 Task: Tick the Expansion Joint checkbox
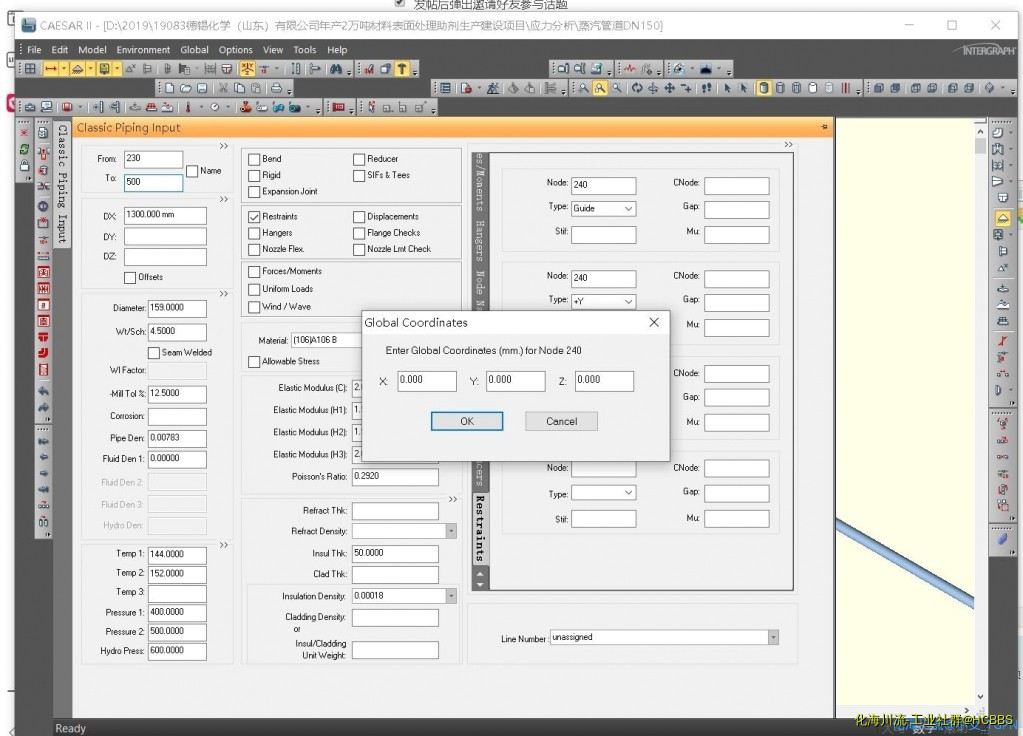(x=254, y=192)
